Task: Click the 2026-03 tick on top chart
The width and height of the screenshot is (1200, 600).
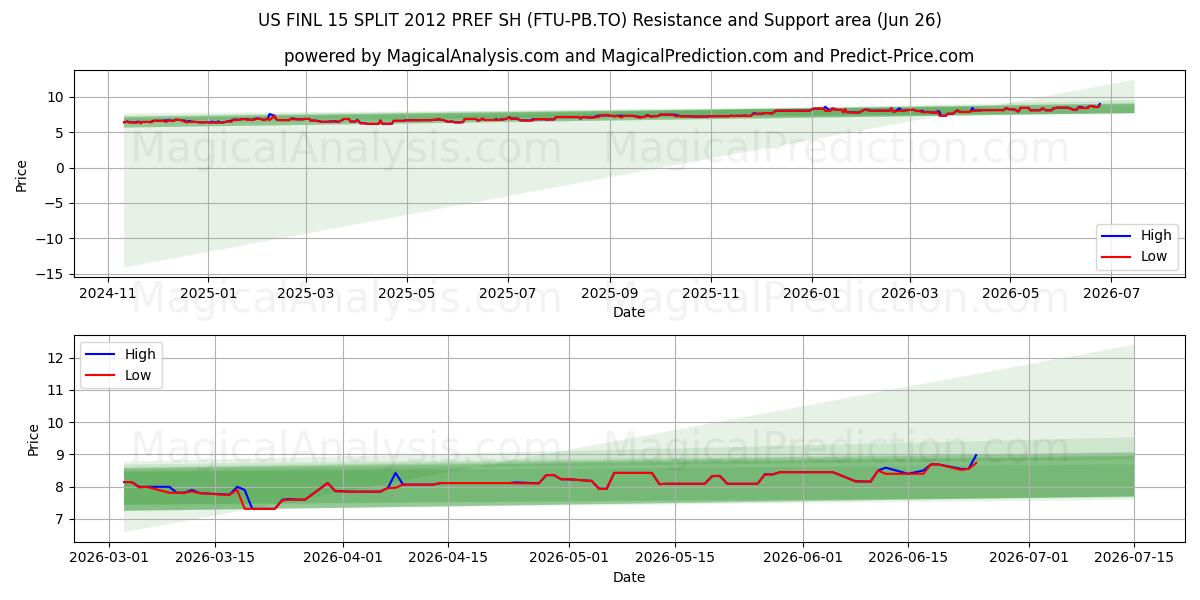Action: (910, 294)
